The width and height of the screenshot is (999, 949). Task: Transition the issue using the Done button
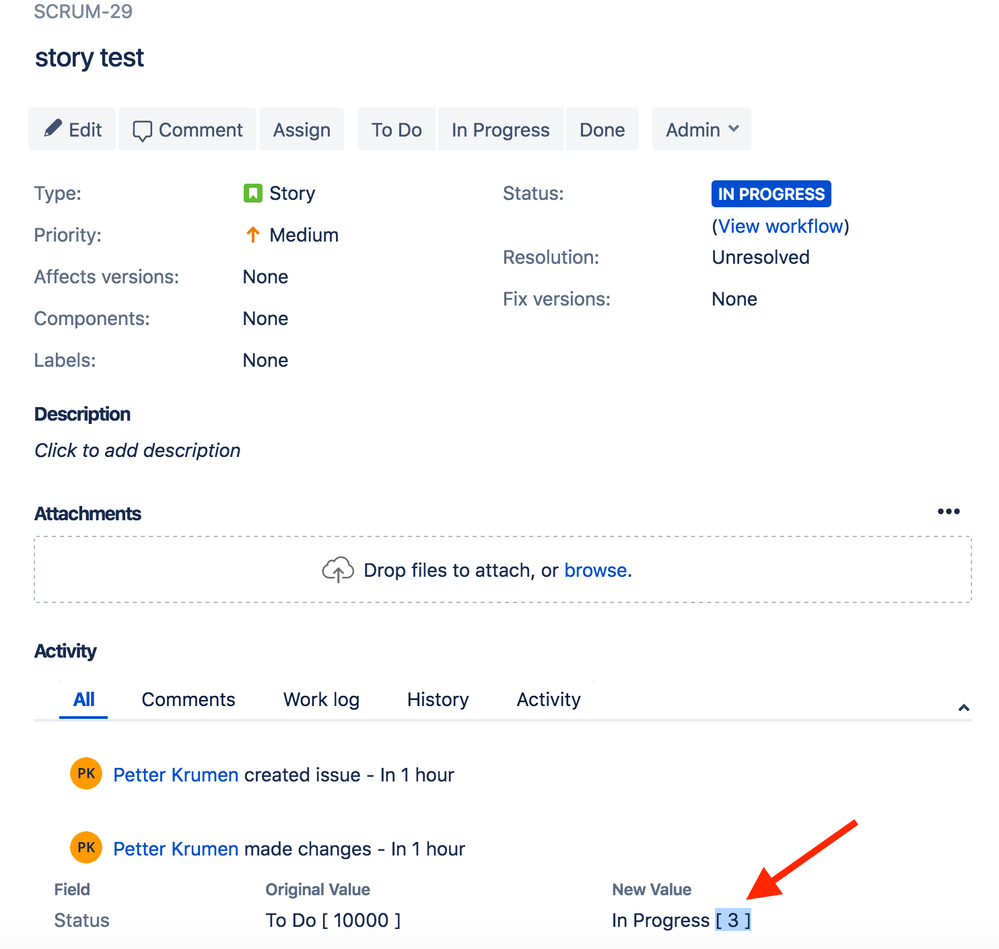602,129
